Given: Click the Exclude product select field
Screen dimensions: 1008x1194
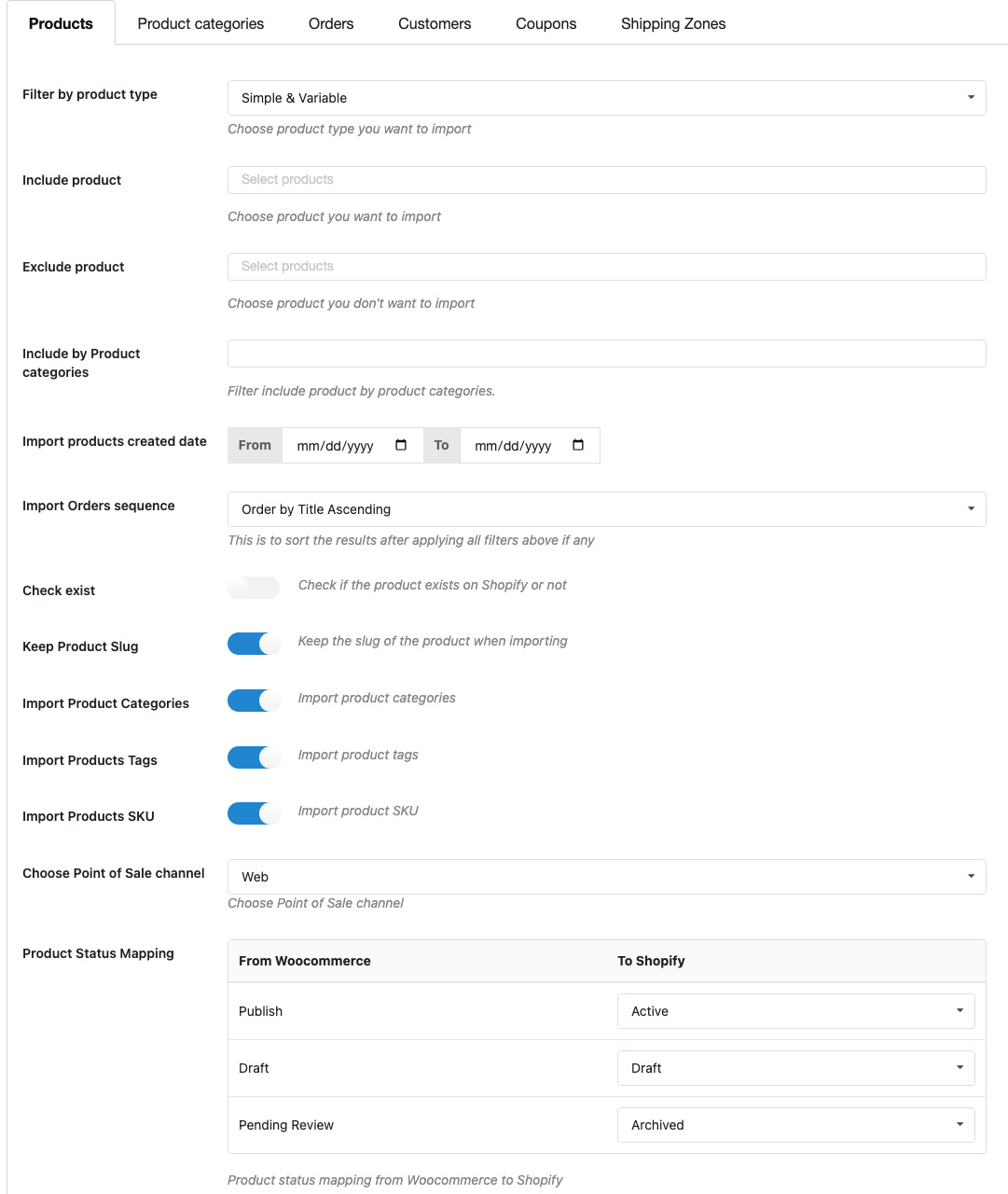Looking at the screenshot, I should [606, 267].
